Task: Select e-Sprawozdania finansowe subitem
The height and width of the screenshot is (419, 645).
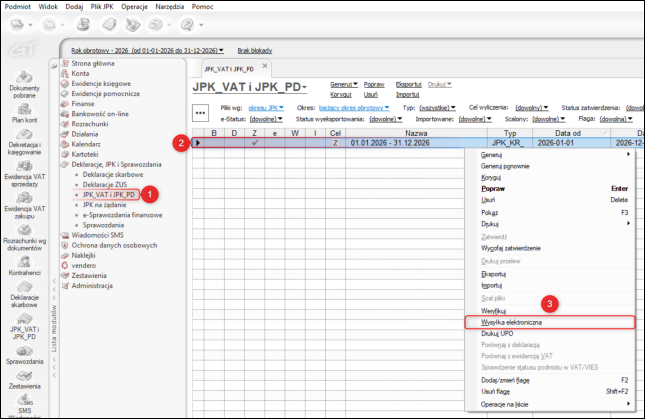Action: (122, 215)
